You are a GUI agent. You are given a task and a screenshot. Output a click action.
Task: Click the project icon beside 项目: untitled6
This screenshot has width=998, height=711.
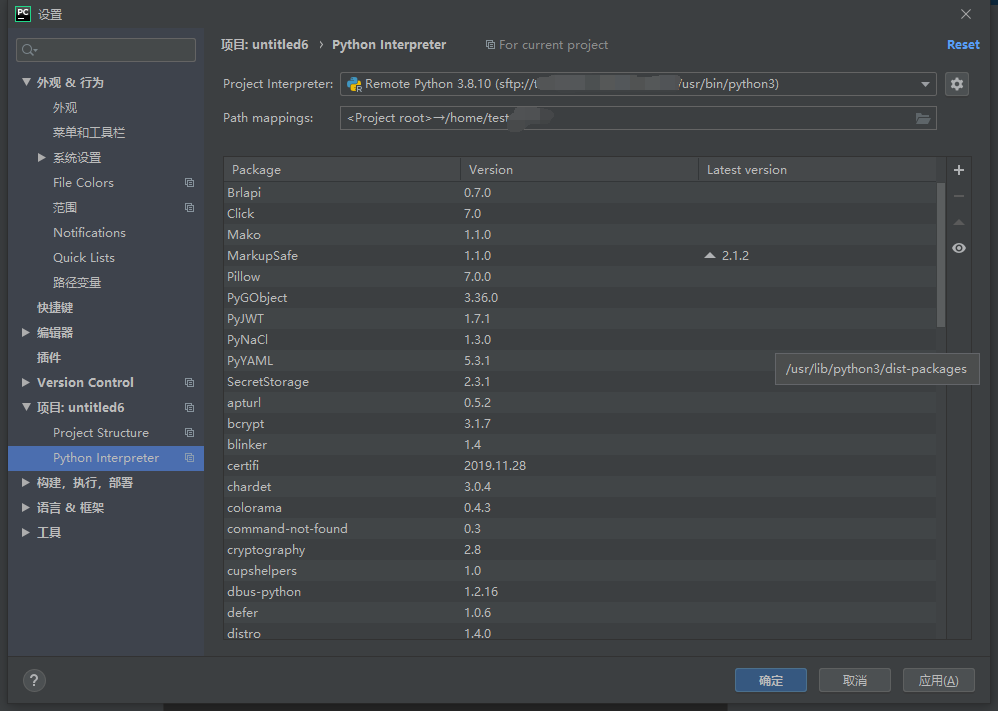[189, 407]
